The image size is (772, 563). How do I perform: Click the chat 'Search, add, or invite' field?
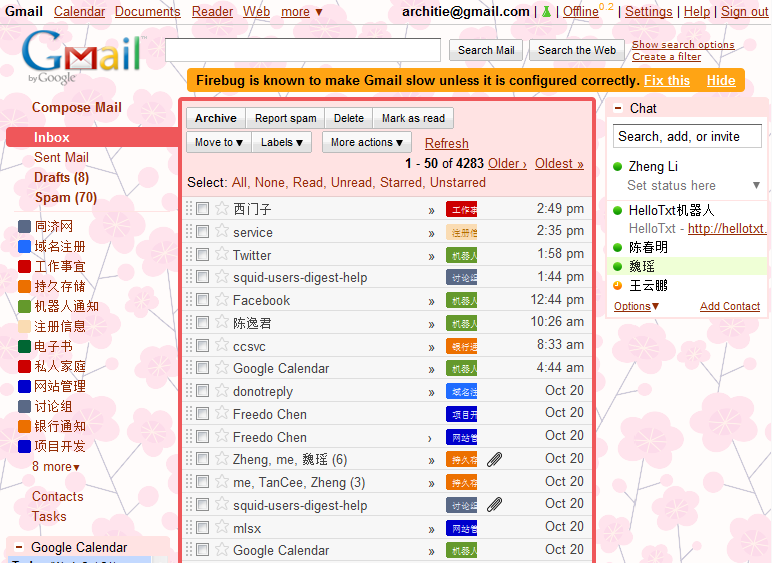[687, 137]
